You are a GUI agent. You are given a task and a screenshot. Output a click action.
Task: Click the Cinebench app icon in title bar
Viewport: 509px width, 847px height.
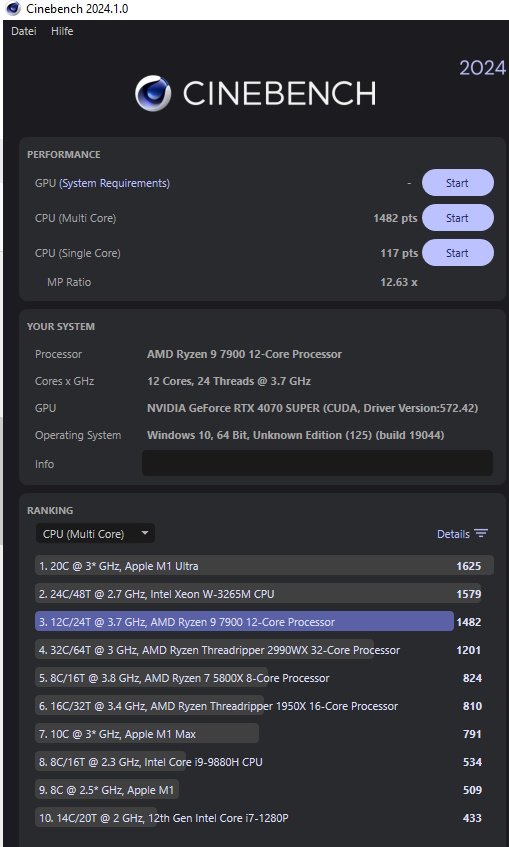pos(13,9)
